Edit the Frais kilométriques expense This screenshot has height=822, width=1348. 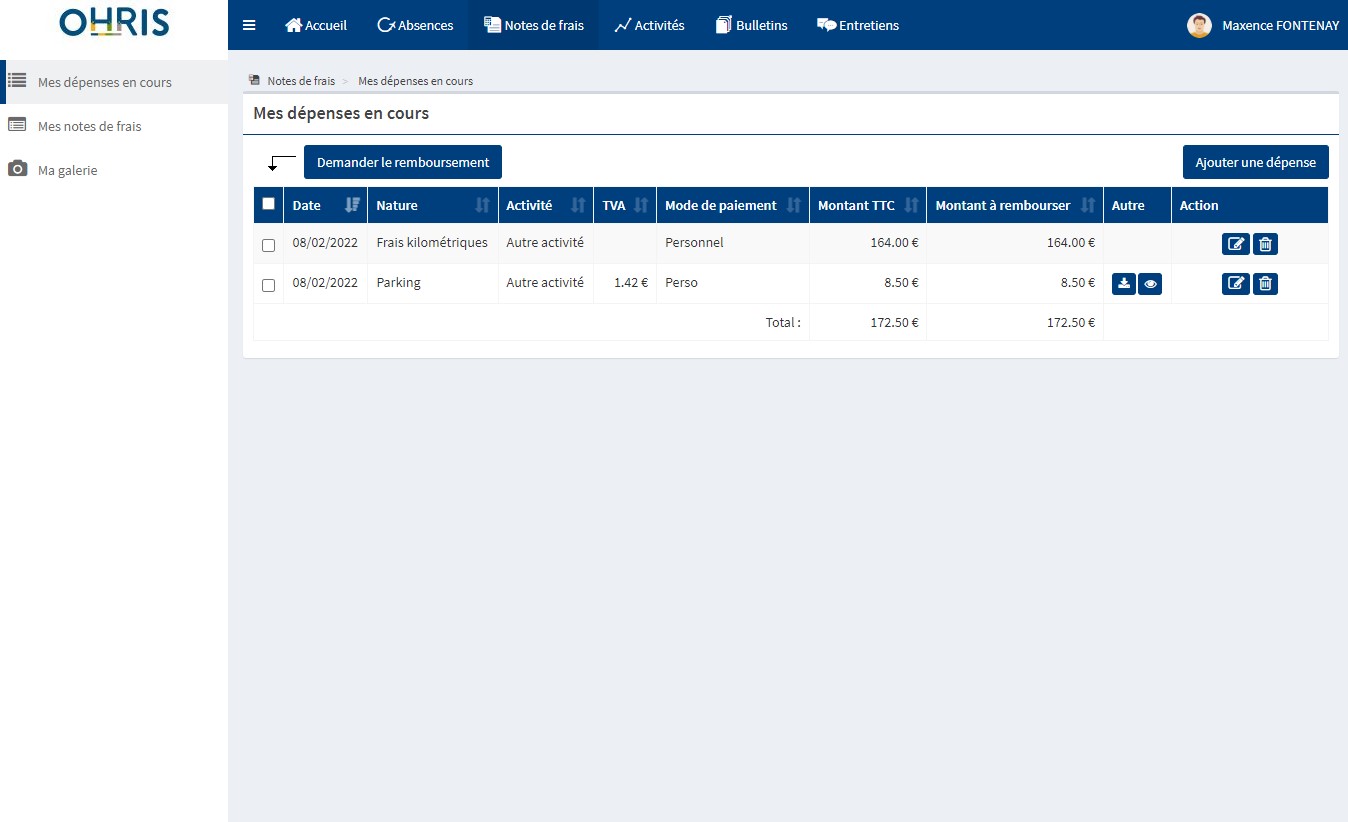[1236, 244]
